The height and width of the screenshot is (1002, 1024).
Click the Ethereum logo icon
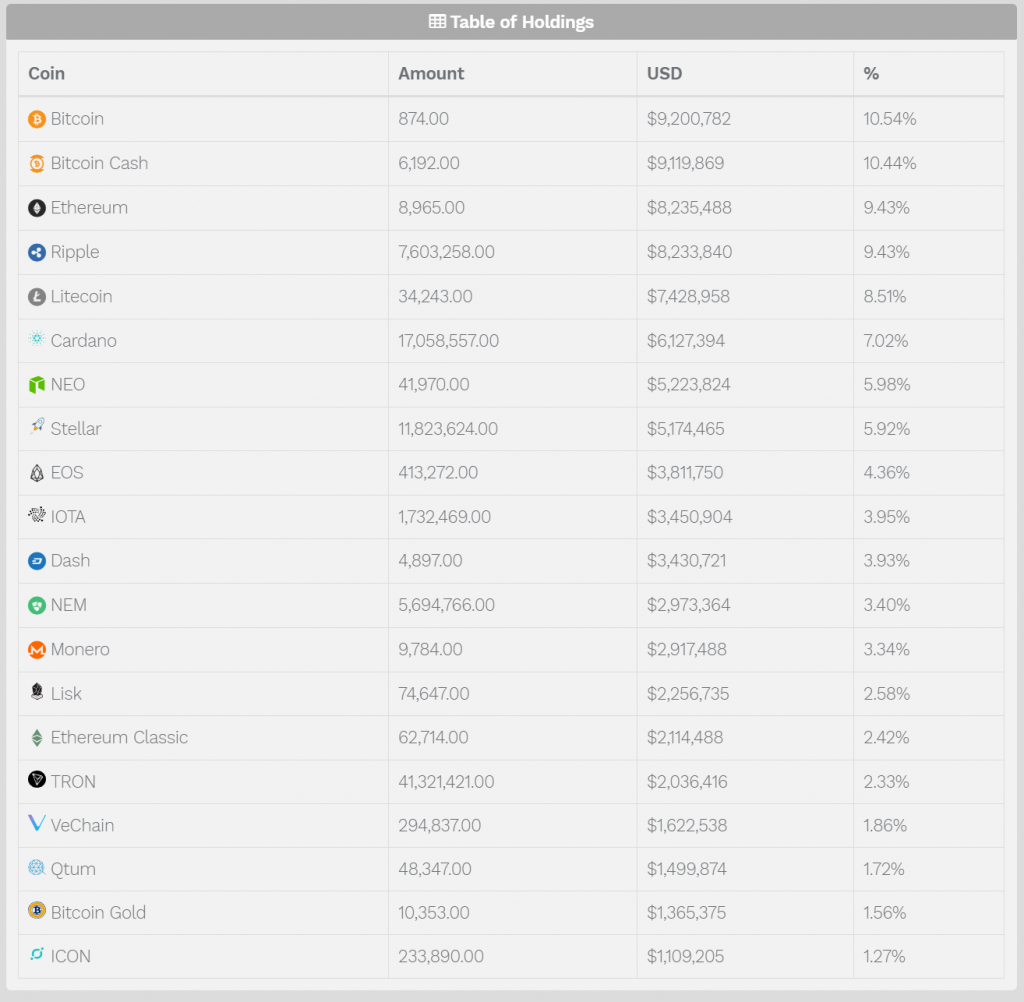[37, 208]
